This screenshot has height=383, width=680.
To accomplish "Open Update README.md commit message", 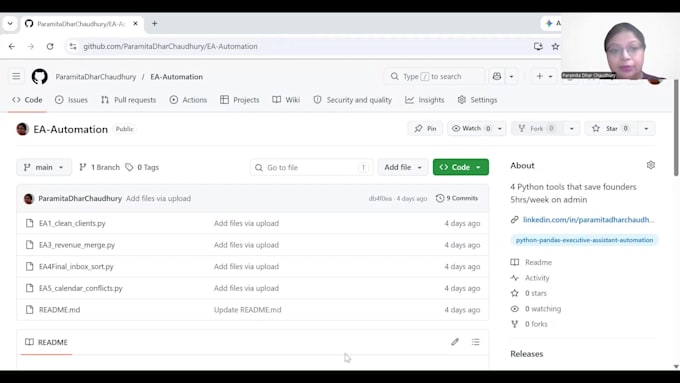I will click(x=248, y=310).
